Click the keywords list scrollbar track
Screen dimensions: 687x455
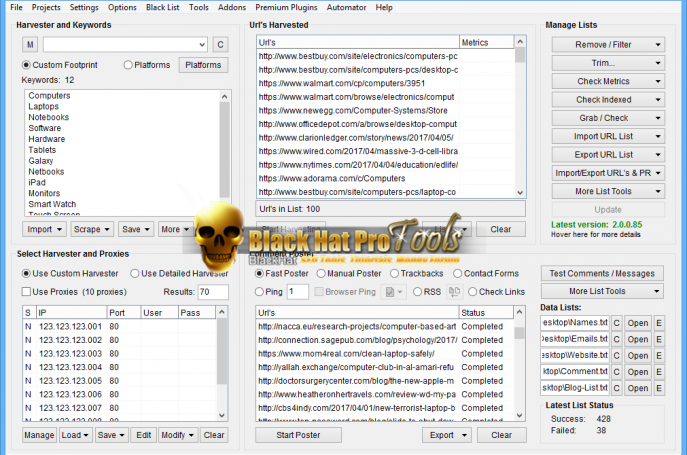pos(224,206)
